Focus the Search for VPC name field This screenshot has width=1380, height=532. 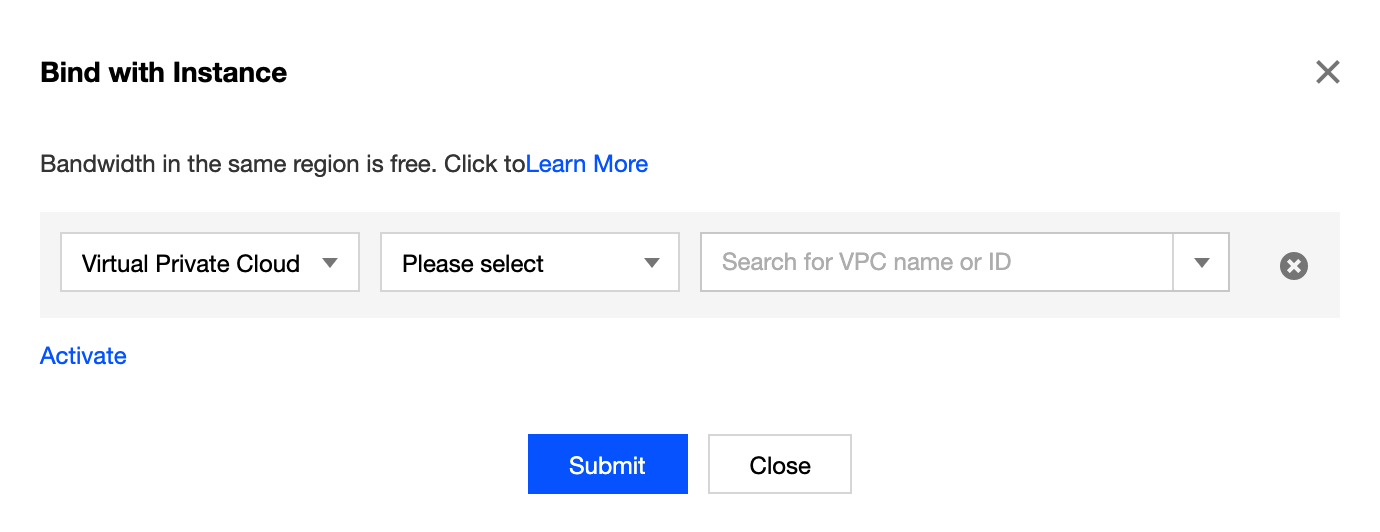tap(936, 263)
